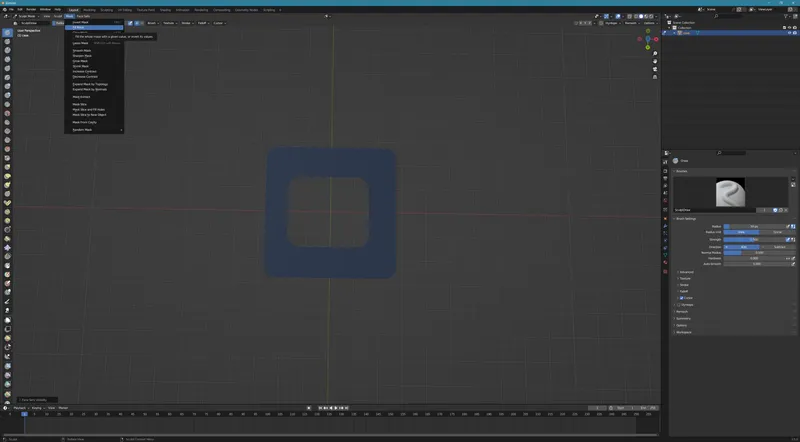Open the Keying timeline menu
This screenshot has height=442, width=800.
[38, 408]
